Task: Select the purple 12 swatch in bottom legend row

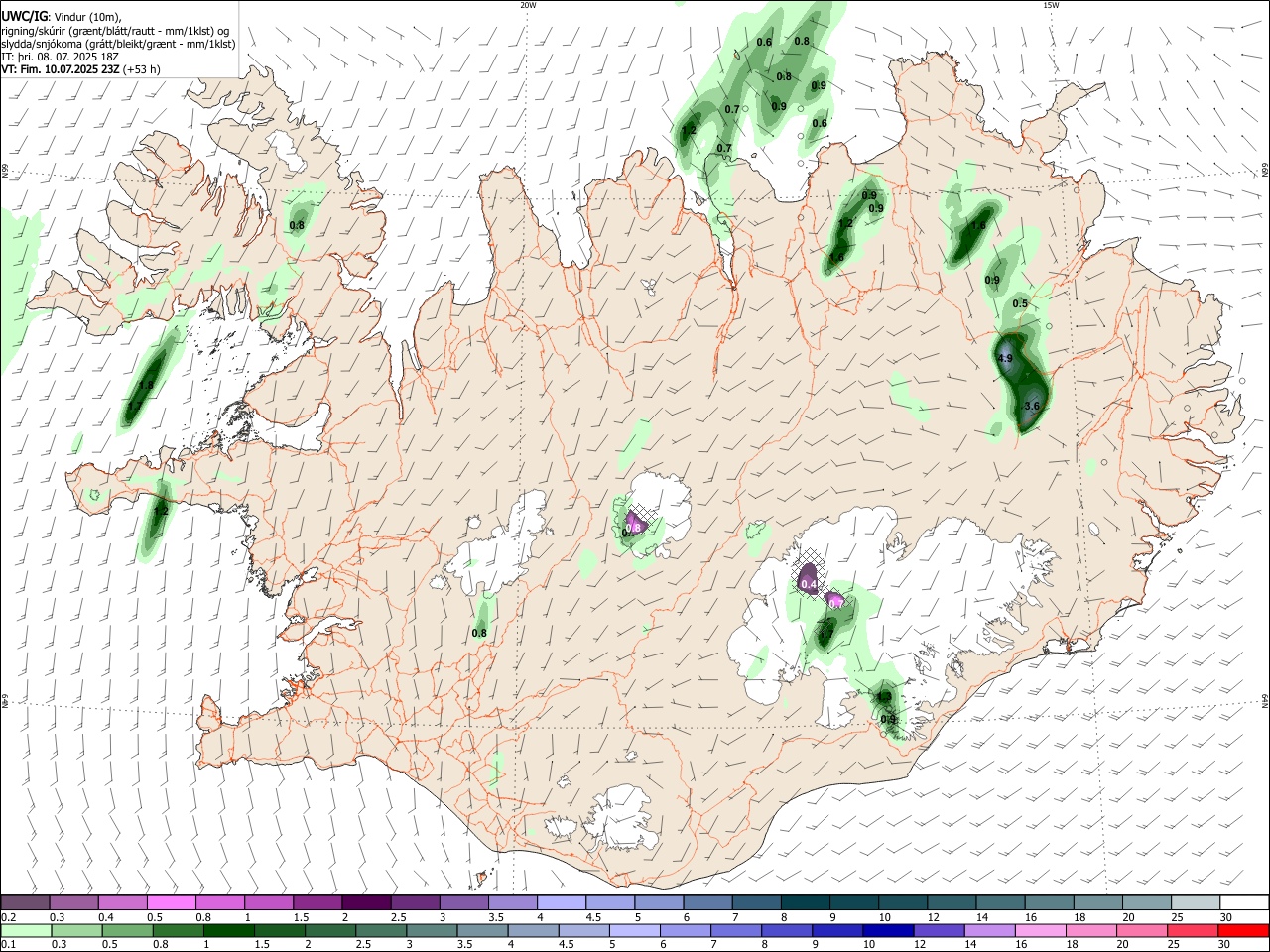Action: point(938,931)
